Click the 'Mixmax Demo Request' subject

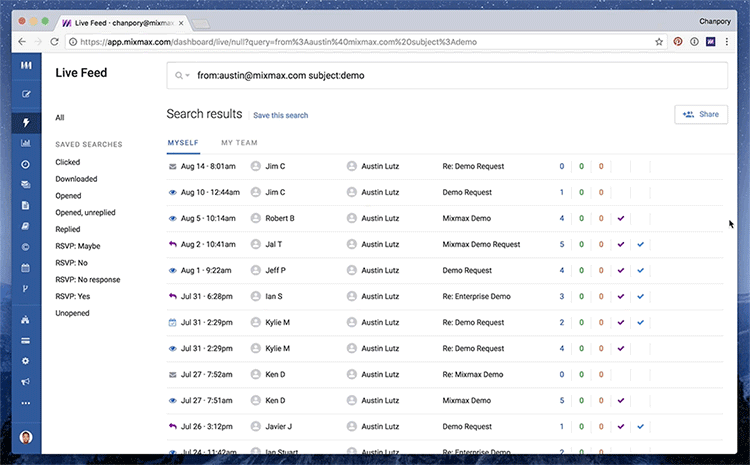click(x=481, y=244)
